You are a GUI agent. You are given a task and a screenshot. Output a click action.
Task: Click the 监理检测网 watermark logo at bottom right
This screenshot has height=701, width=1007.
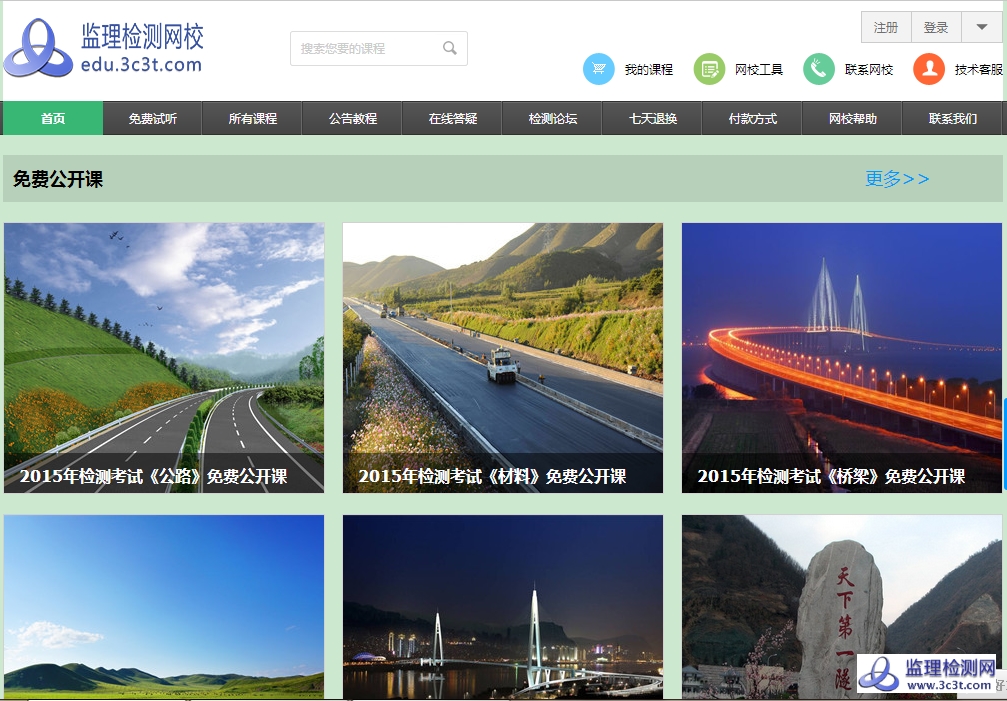[x=926, y=674]
